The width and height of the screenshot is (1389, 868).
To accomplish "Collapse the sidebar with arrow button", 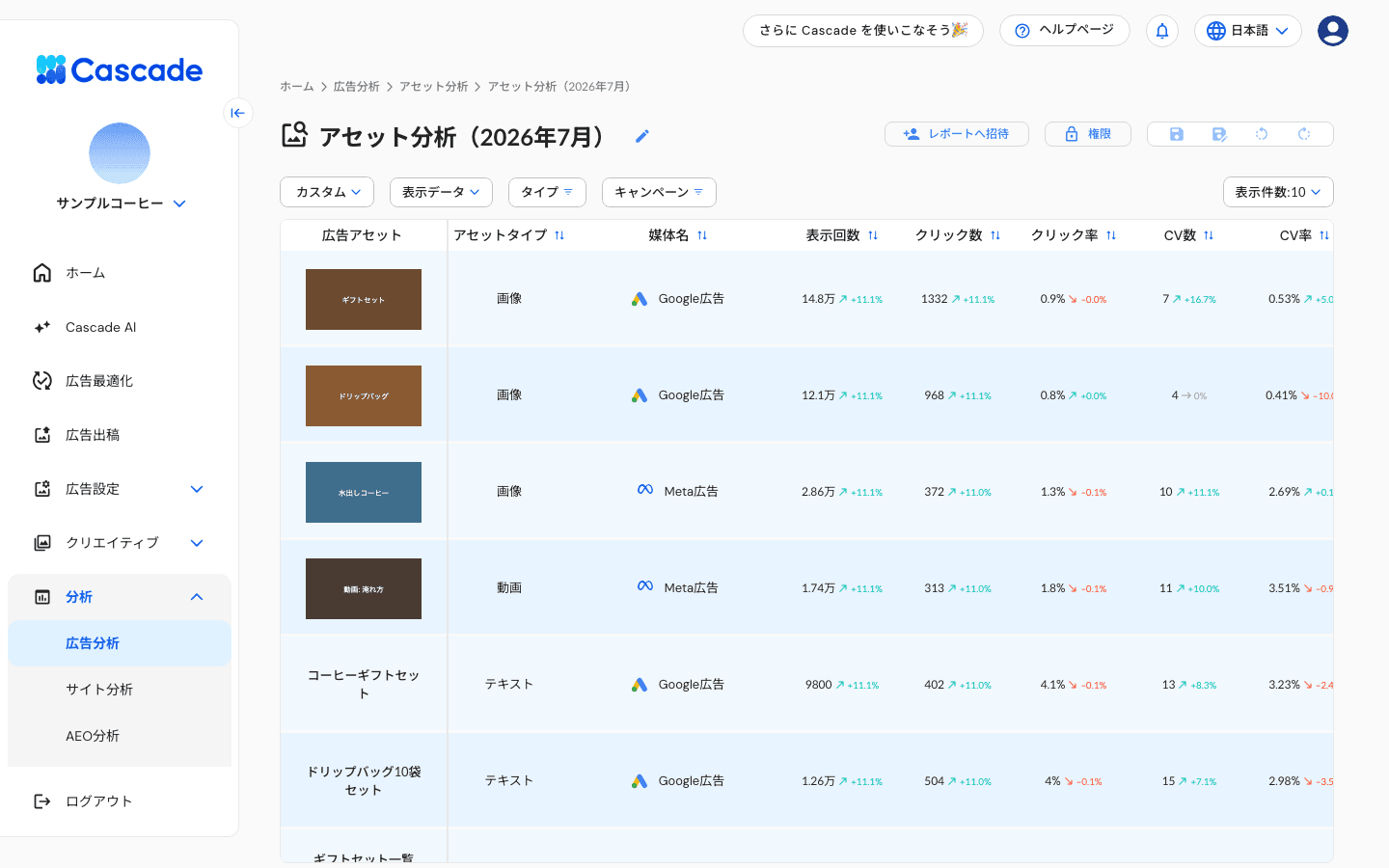I will (x=238, y=113).
